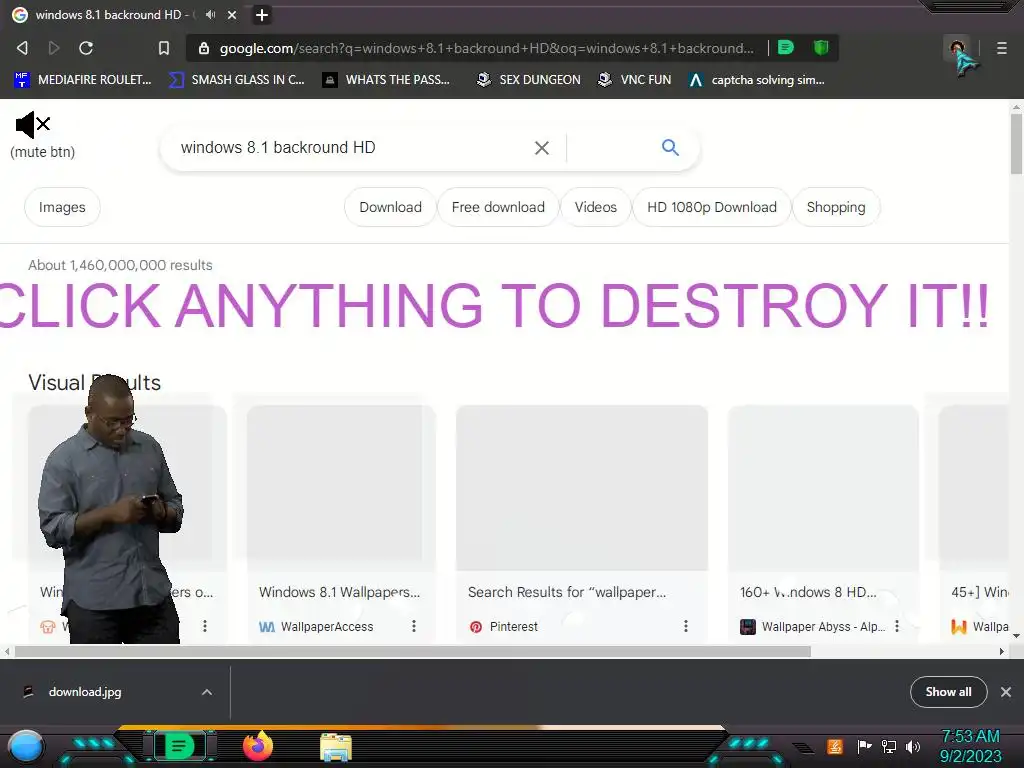This screenshot has width=1024, height=768.
Task: View site info via lock icon
Action: pos(204,48)
